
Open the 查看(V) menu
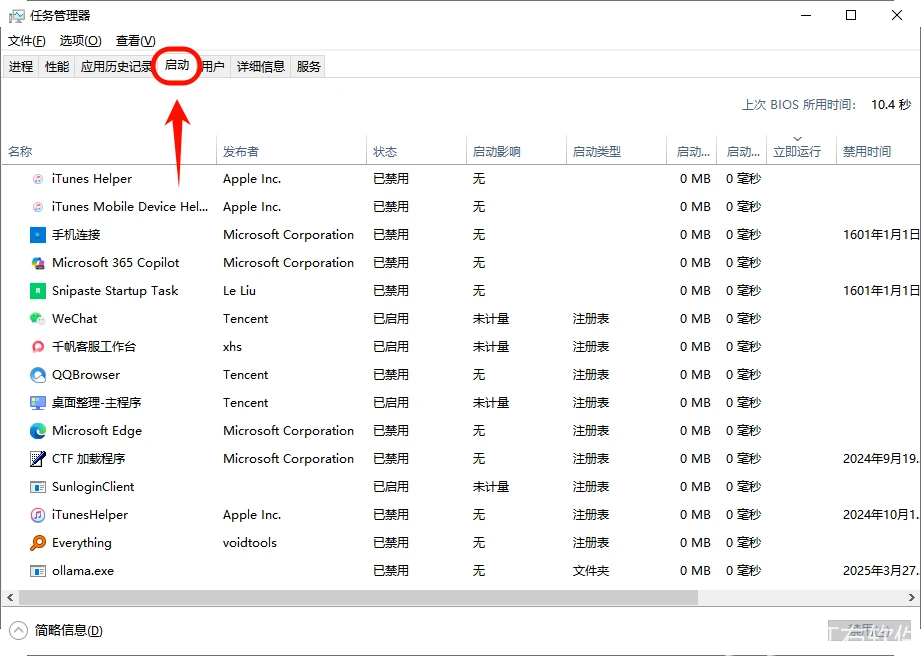pos(136,41)
